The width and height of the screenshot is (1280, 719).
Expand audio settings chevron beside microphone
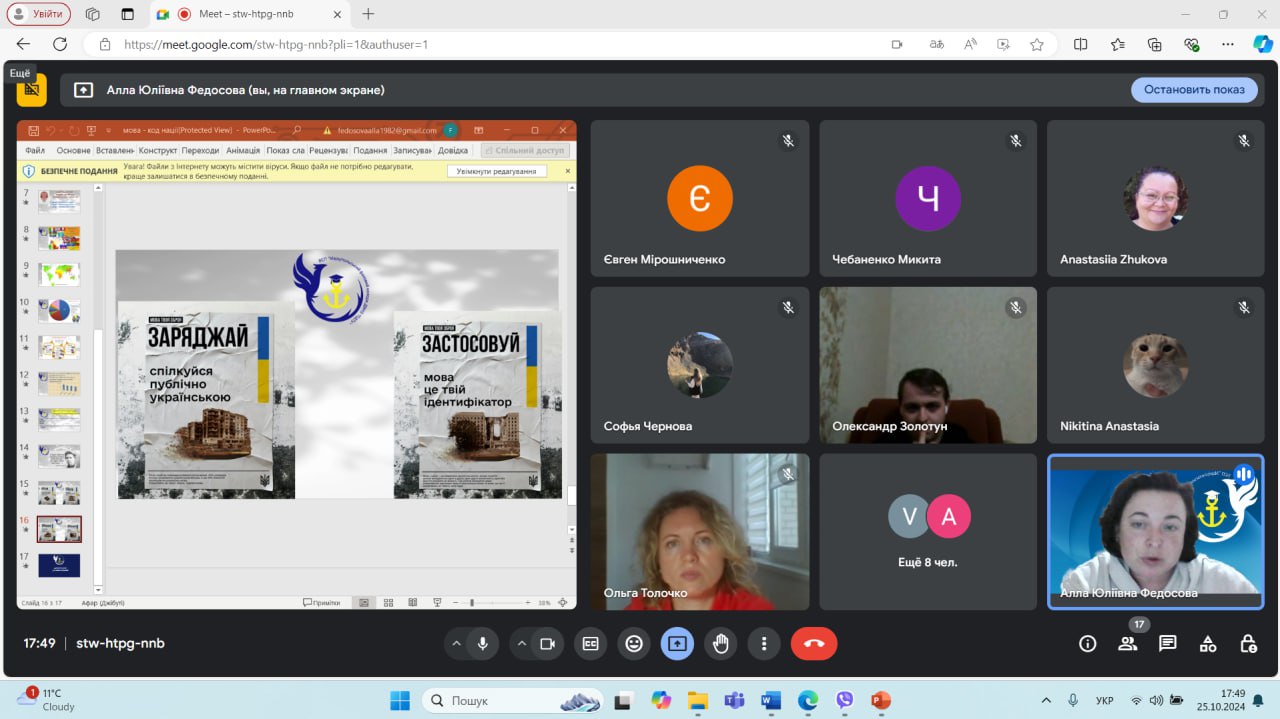[457, 643]
